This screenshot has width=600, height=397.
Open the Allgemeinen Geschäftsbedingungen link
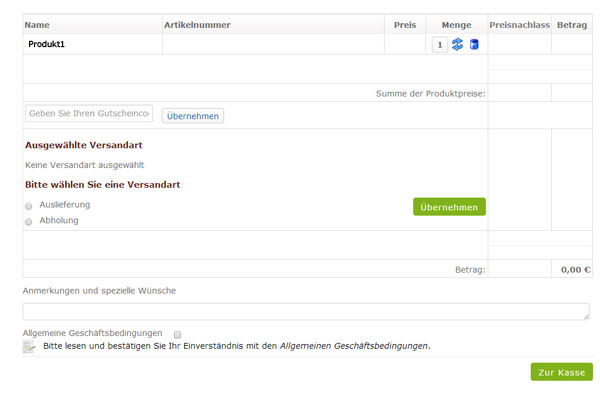point(354,346)
